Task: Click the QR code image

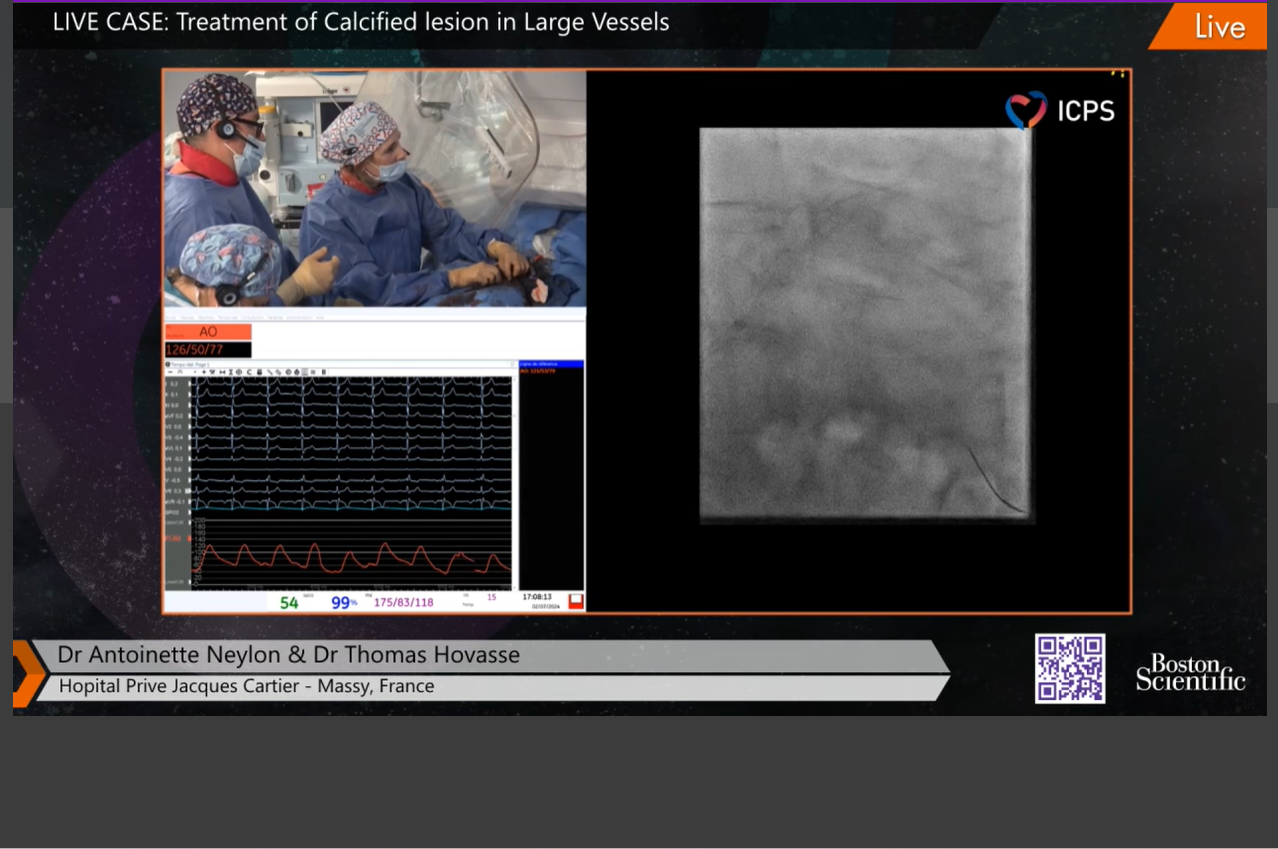Action: [x=1069, y=668]
